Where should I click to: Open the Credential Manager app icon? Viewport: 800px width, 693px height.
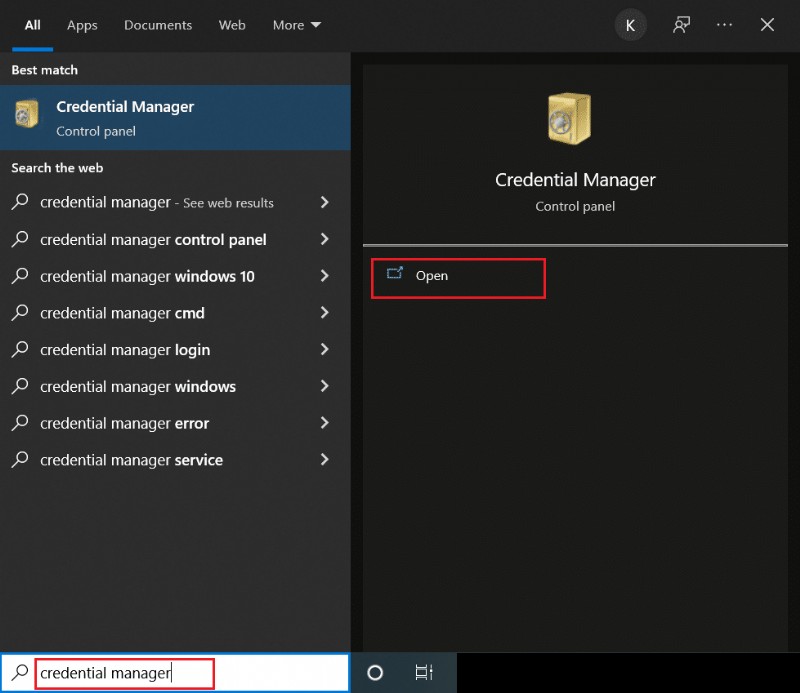[x=25, y=117]
